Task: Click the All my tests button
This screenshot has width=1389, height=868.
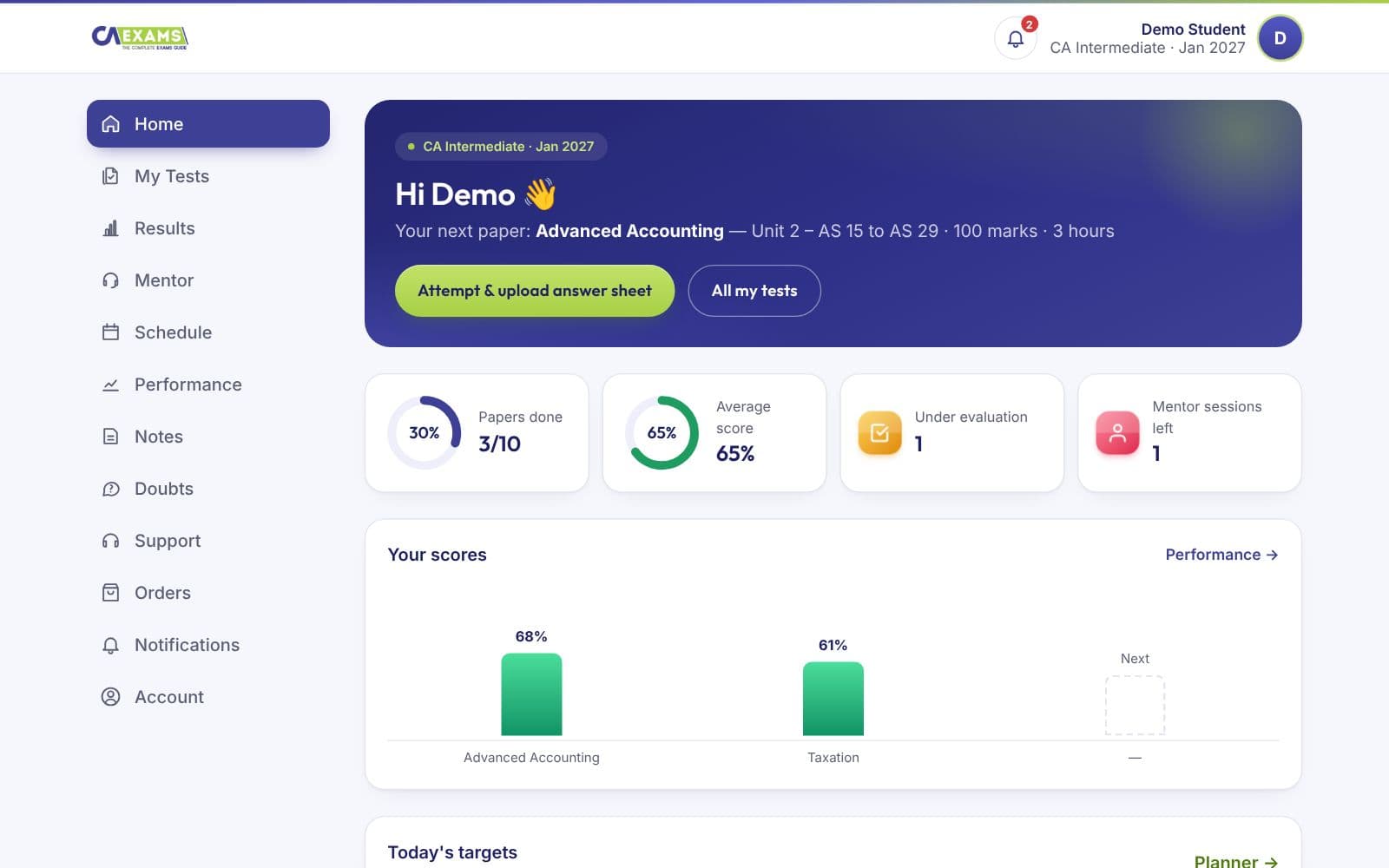Action: [x=754, y=291]
